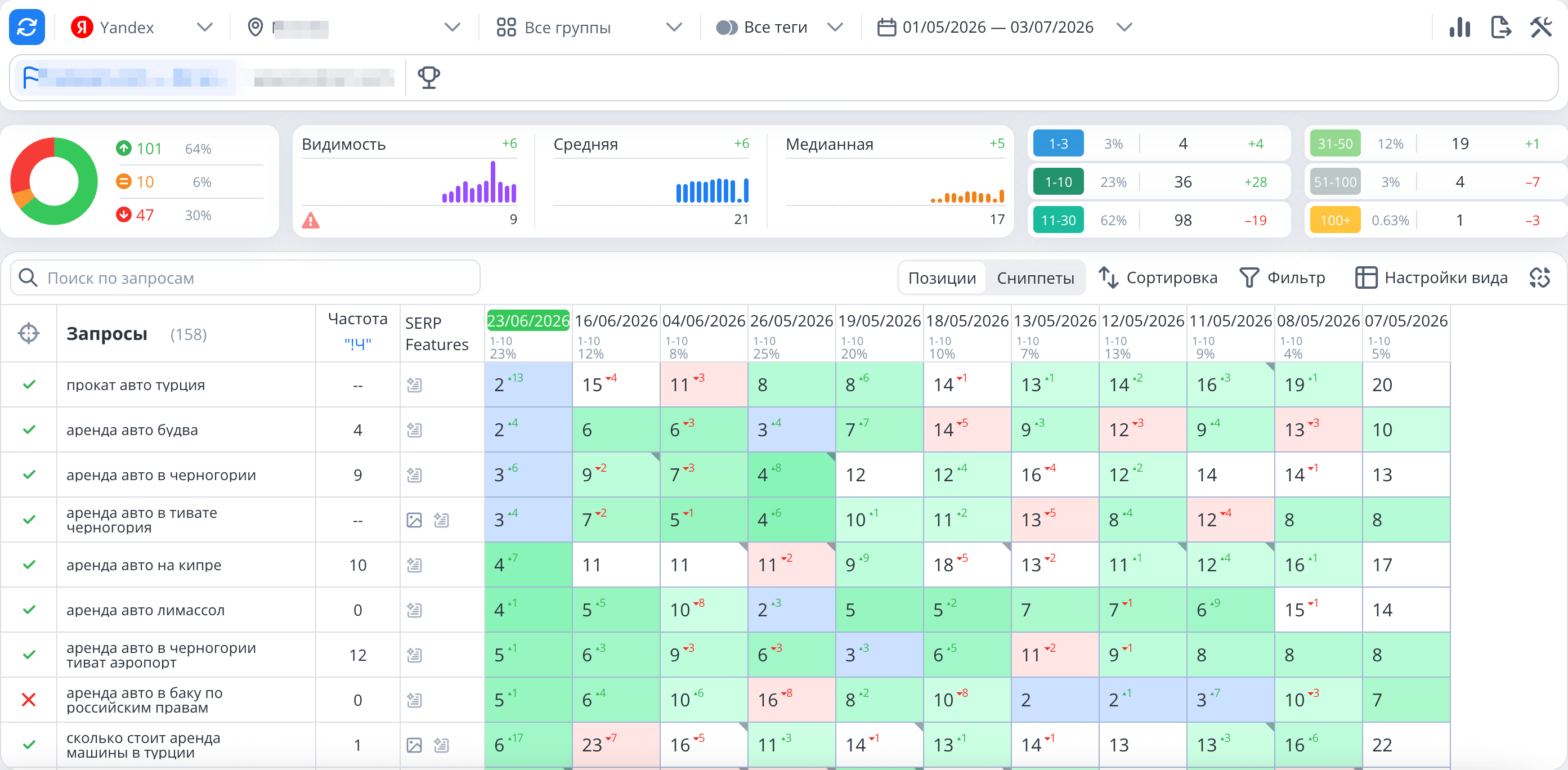Toggle checkmark for аренда авто будва row

29,429
